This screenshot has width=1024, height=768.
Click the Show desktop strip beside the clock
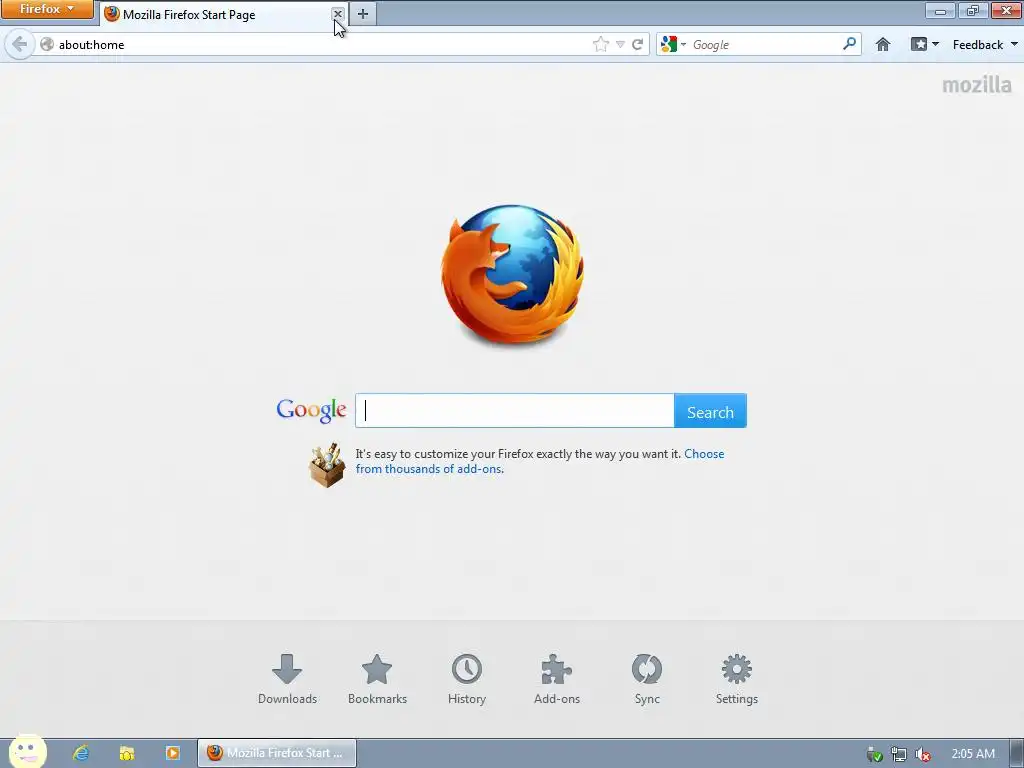tap(1017, 753)
